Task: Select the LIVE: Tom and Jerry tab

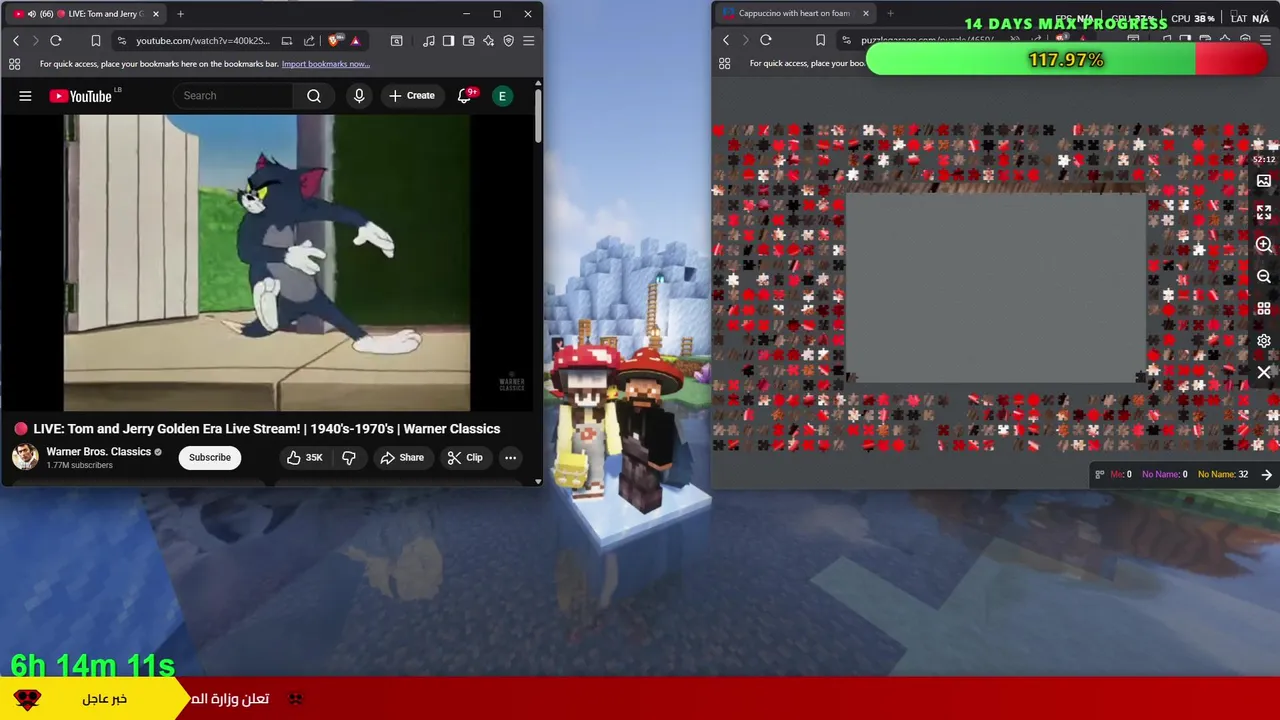Action: click(x=84, y=14)
